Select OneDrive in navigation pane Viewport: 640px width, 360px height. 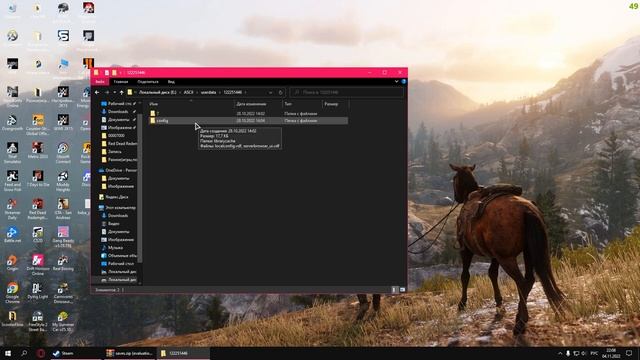118,170
